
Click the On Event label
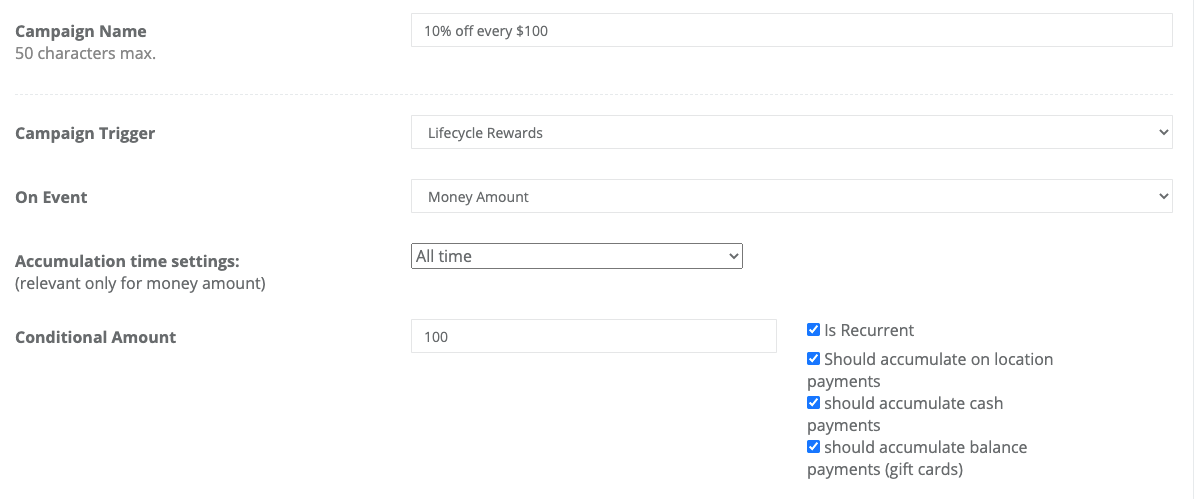(x=51, y=197)
